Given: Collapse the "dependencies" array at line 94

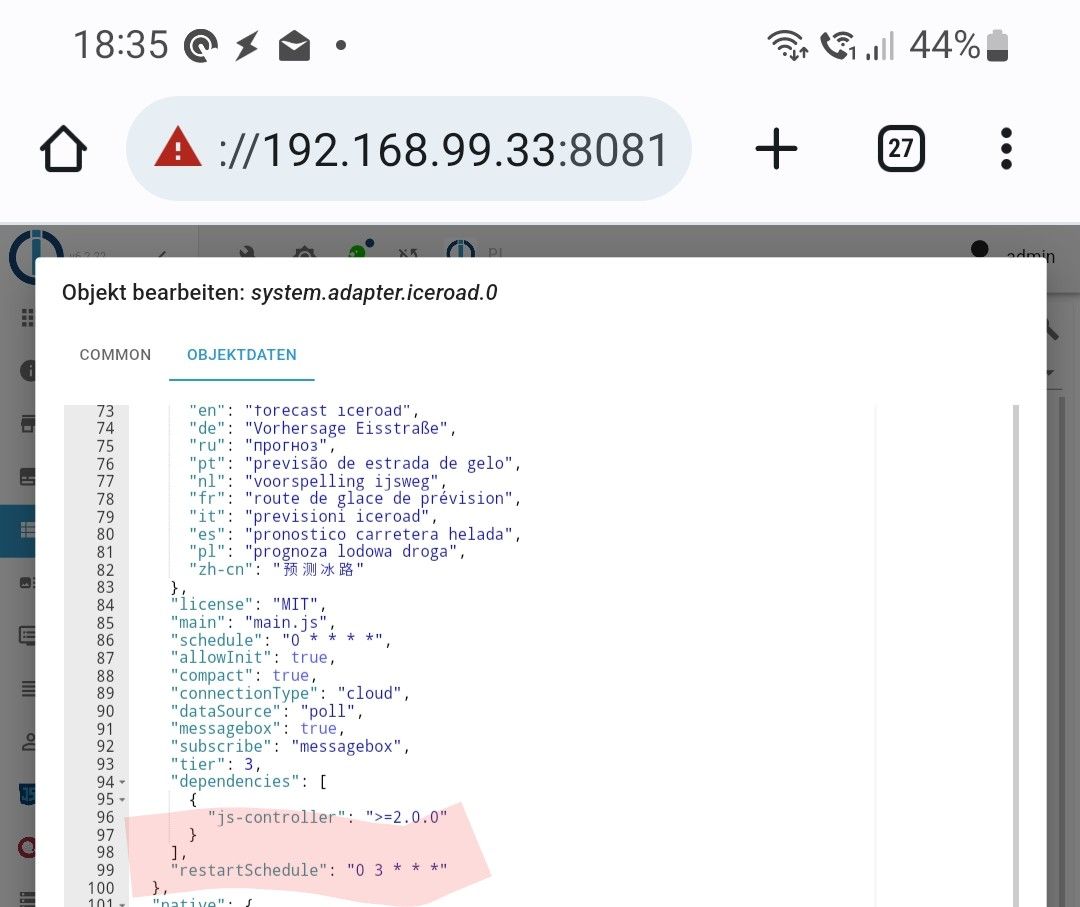Looking at the screenshot, I should point(122,782).
